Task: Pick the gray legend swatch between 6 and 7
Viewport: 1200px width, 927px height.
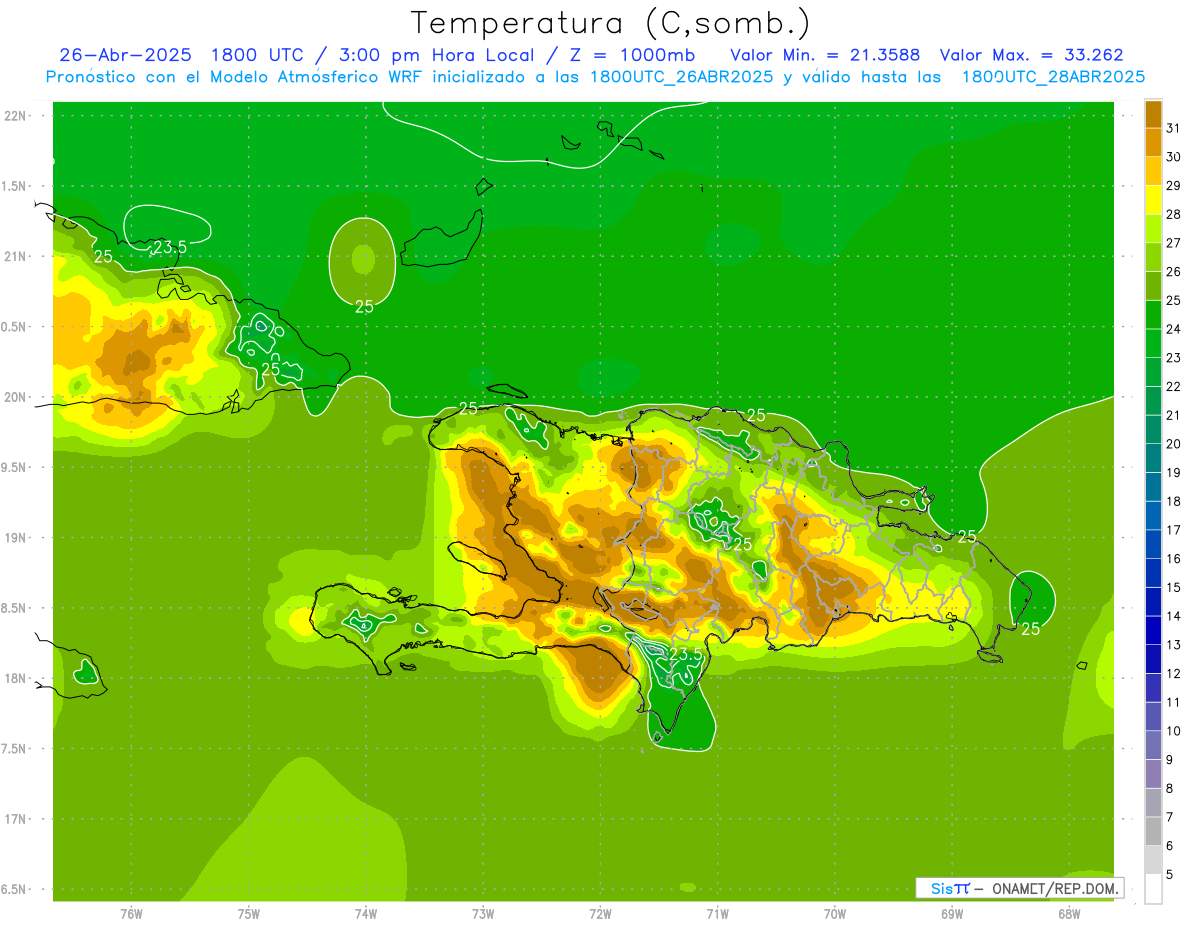Action: pyautogui.click(x=1153, y=831)
